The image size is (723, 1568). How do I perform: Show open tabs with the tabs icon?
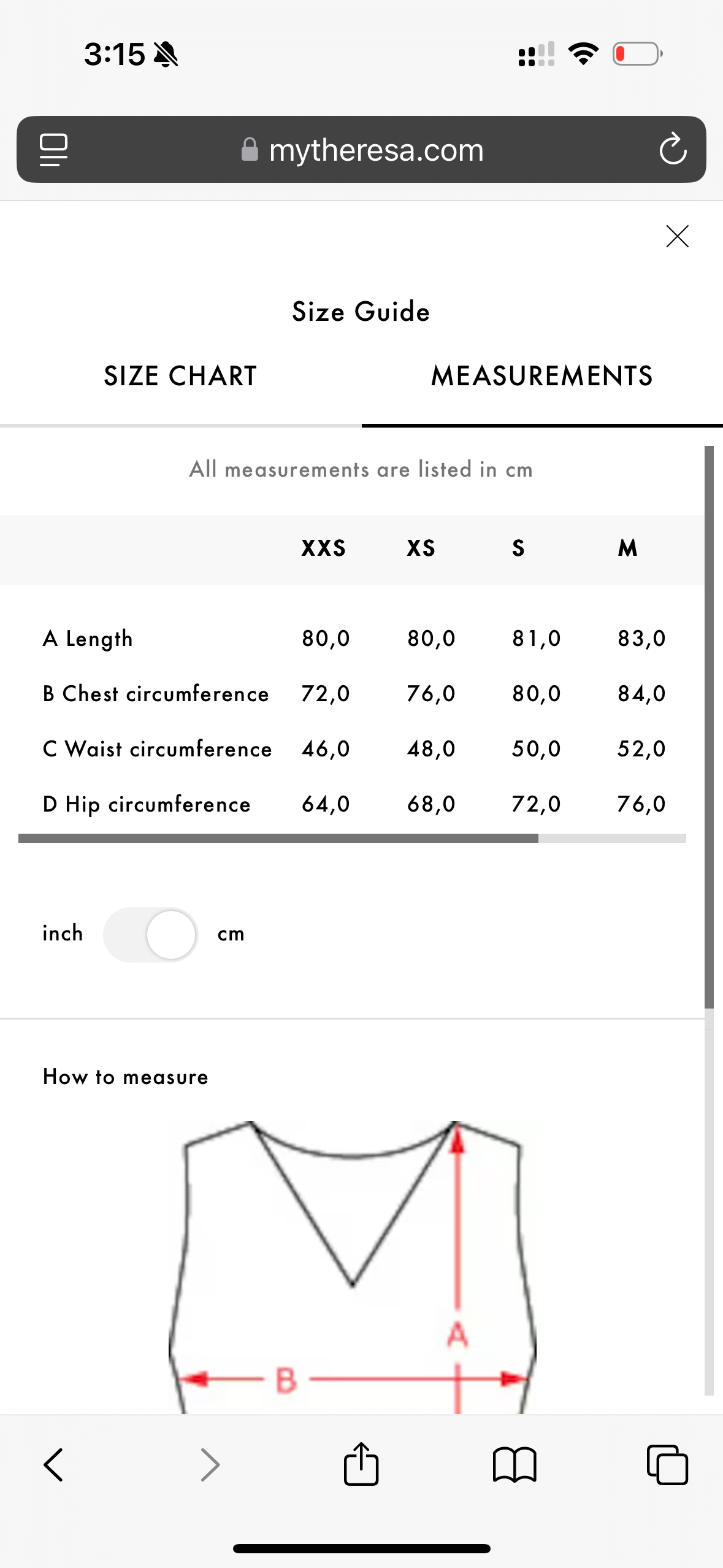667,1465
